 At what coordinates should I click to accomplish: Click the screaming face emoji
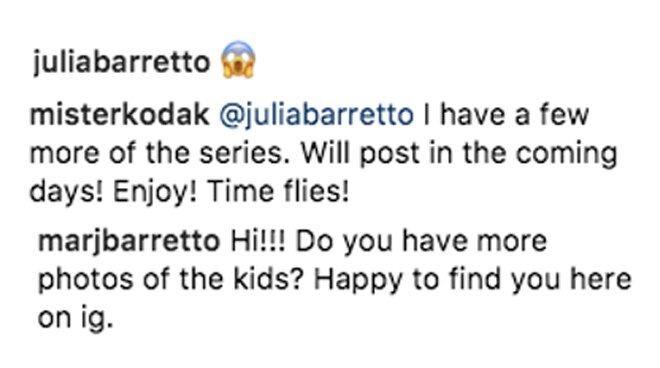point(238,60)
